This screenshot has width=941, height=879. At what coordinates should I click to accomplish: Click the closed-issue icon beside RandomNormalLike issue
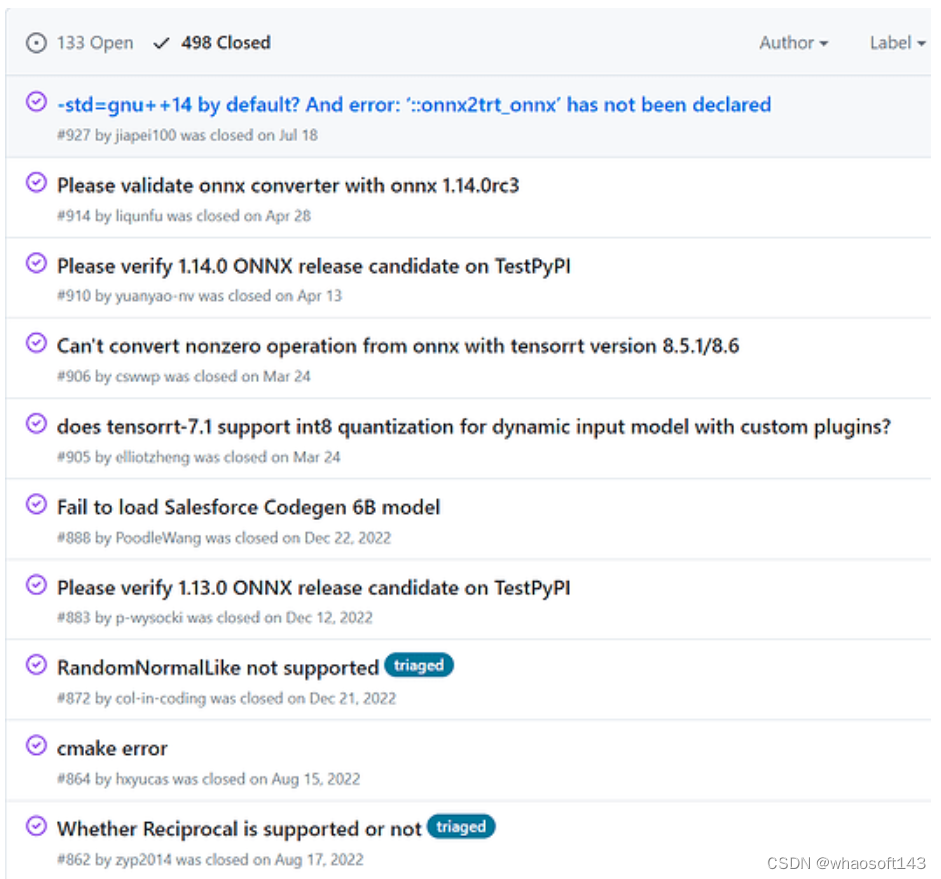(x=36, y=665)
